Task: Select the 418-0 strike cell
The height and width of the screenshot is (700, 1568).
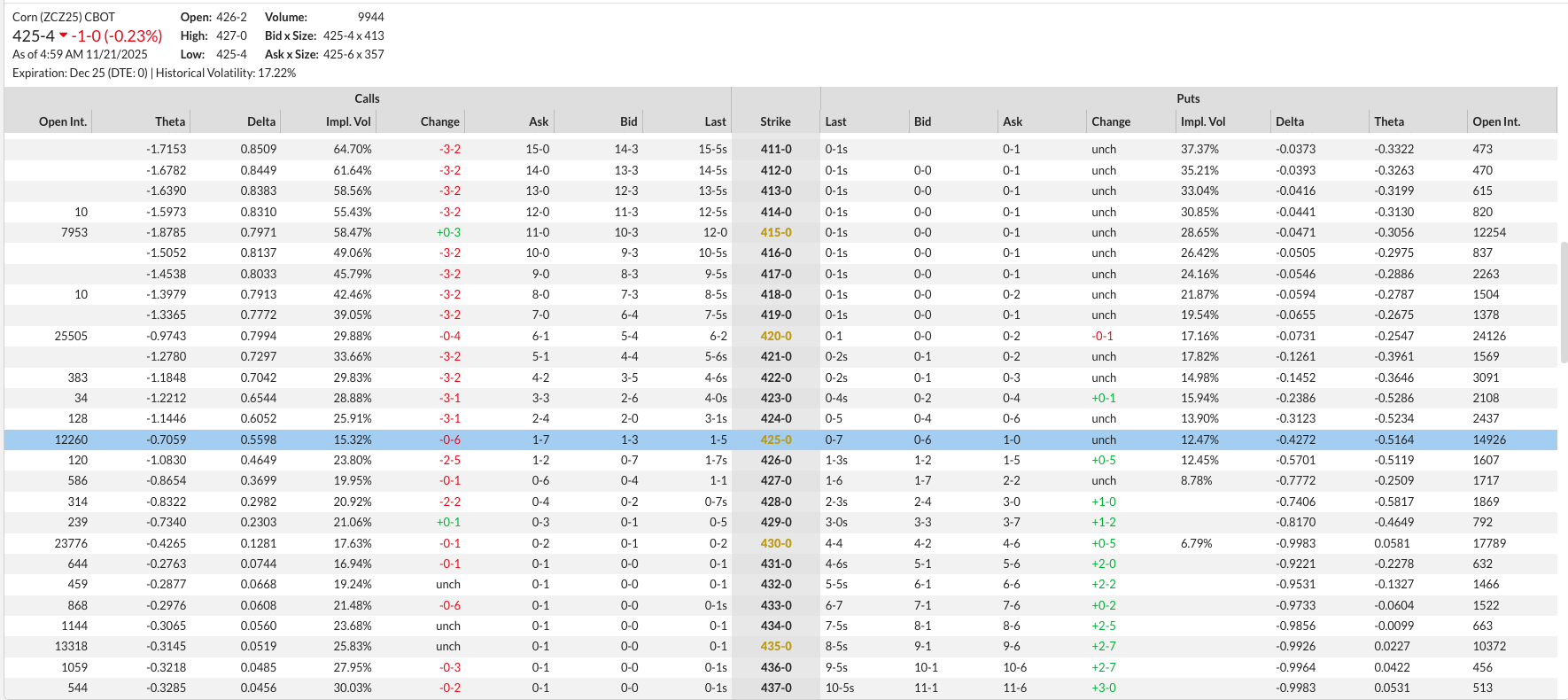Action: (776, 294)
